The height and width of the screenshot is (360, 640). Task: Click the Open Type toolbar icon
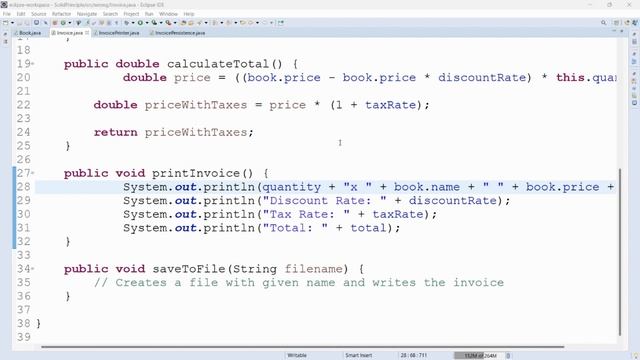click(183, 23)
